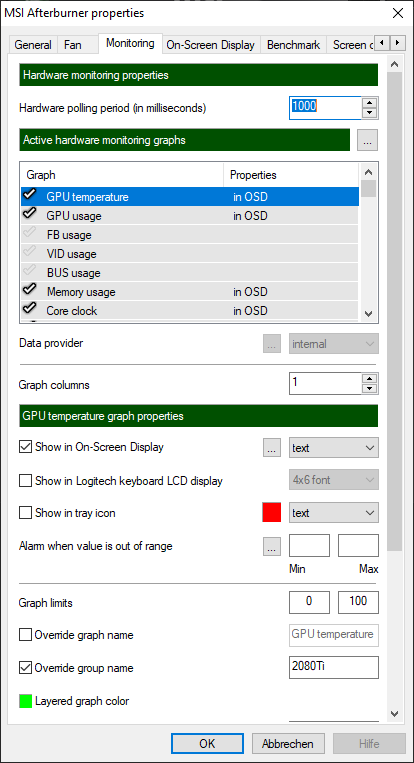
Task: Select the VID usage row
Action: point(190,253)
